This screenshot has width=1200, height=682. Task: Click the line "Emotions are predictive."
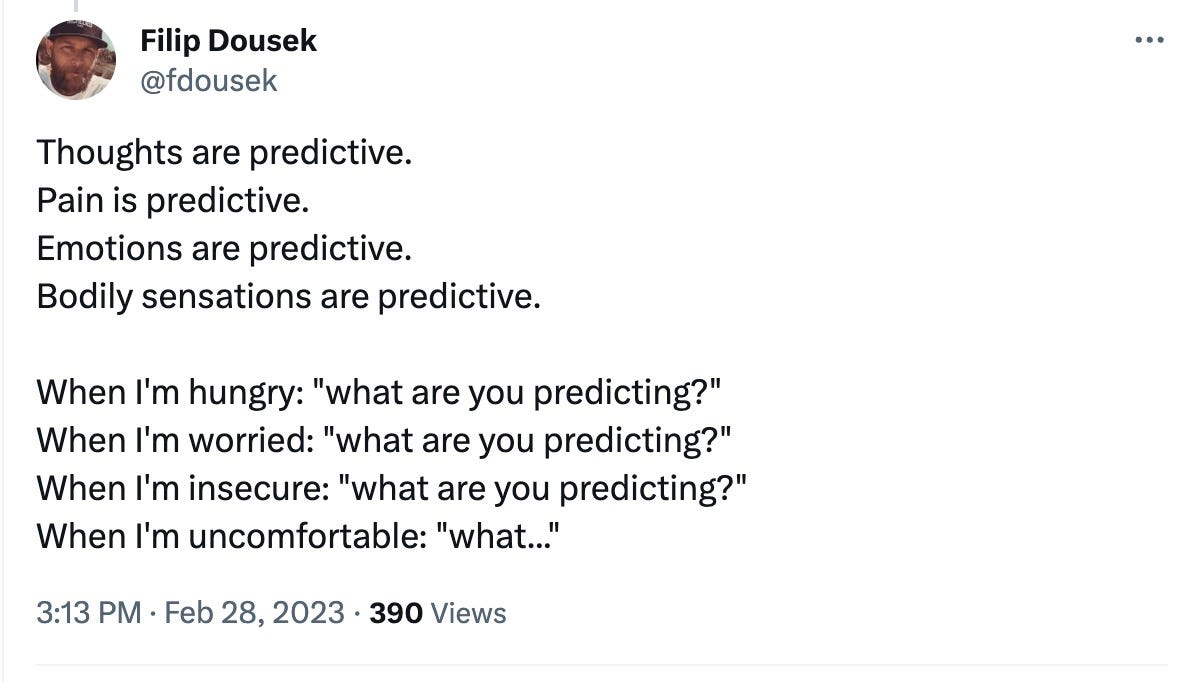point(224,248)
